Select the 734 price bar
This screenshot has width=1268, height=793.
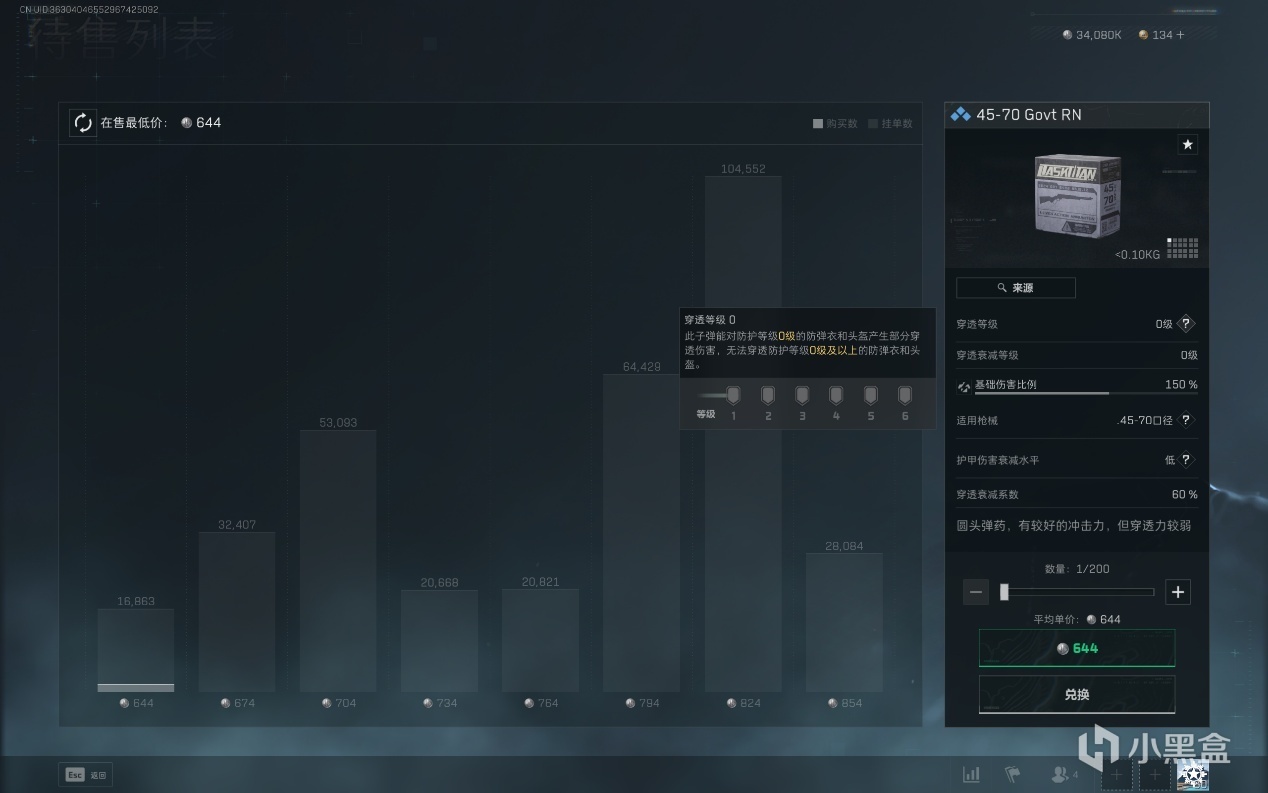tap(439, 641)
